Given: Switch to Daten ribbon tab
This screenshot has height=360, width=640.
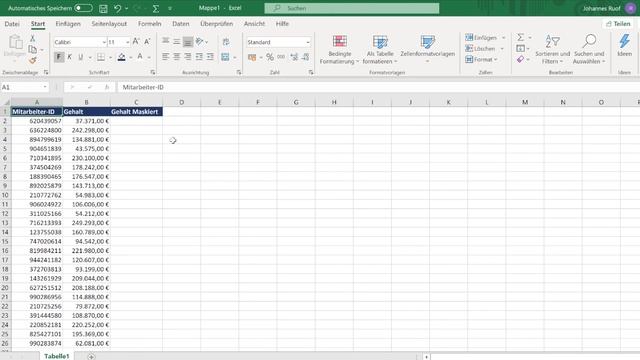Looking at the screenshot, I should 180,24.
